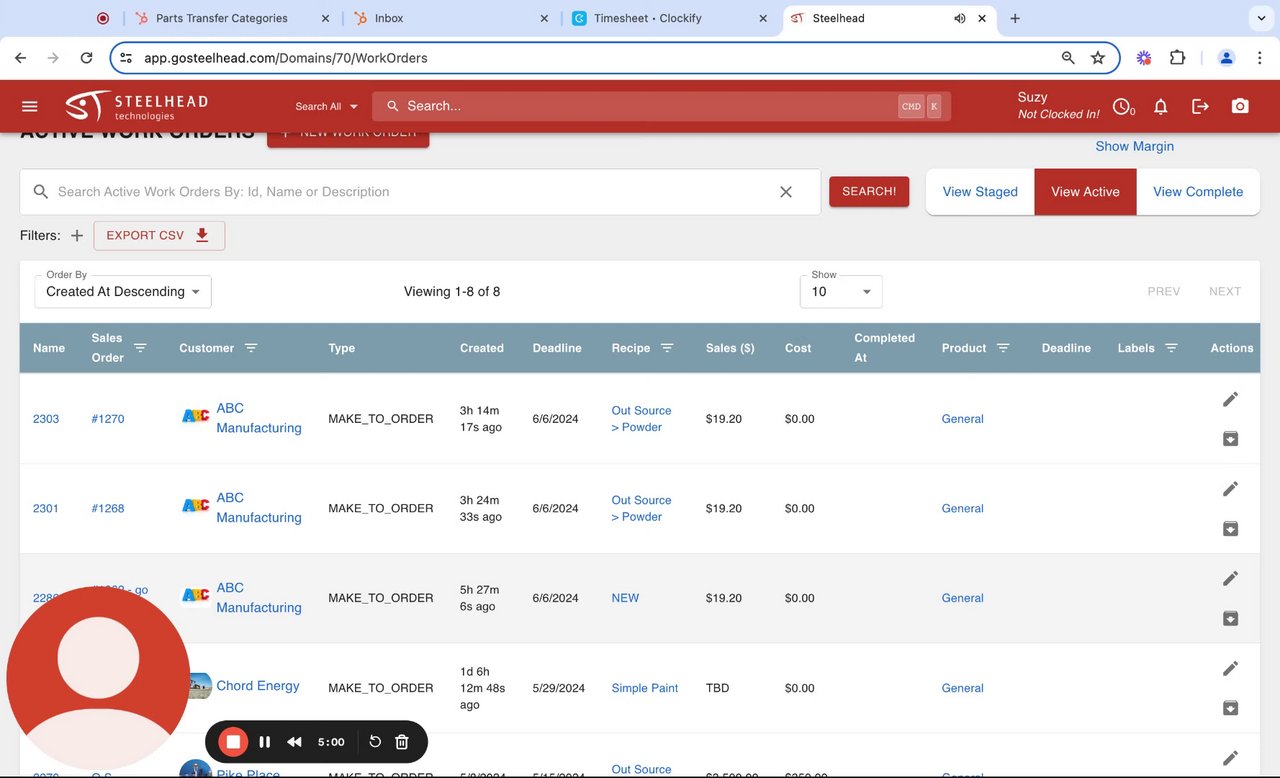
Task: Rewind the recording
Action: coord(294,742)
